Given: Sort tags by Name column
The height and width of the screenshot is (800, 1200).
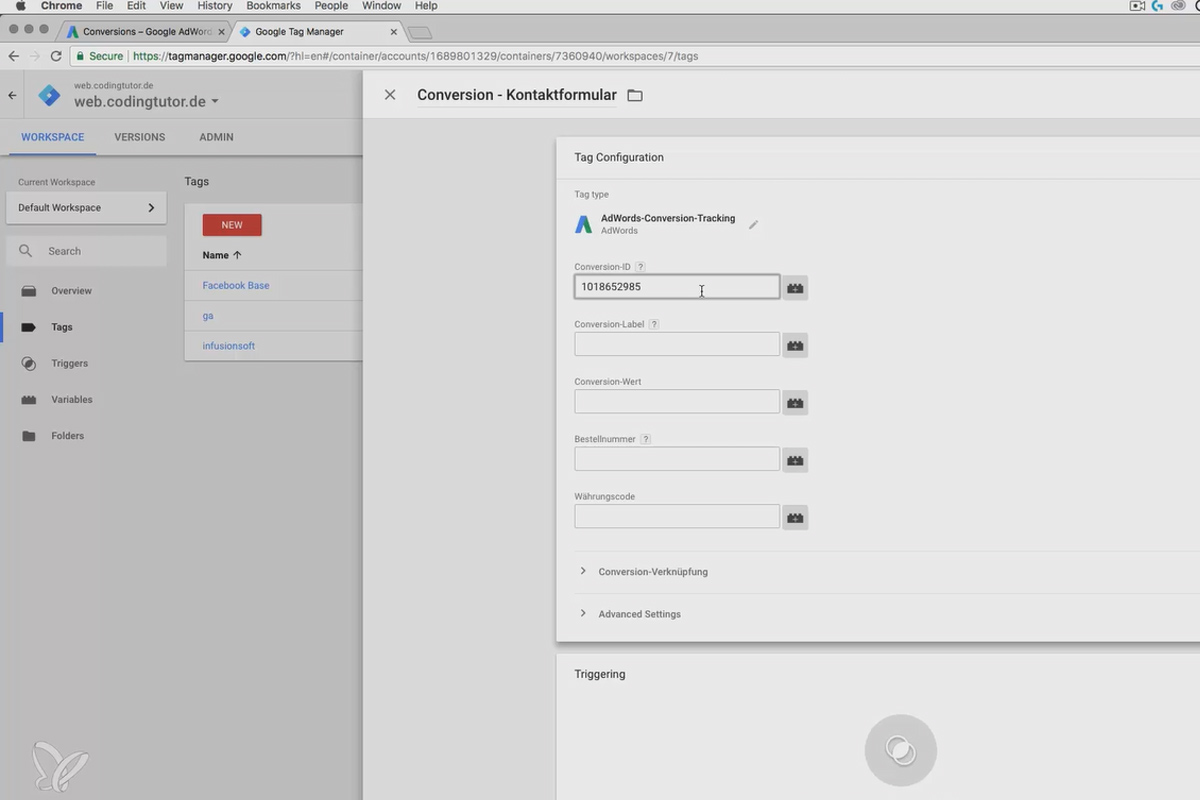Looking at the screenshot, I should tap(222, 255).
